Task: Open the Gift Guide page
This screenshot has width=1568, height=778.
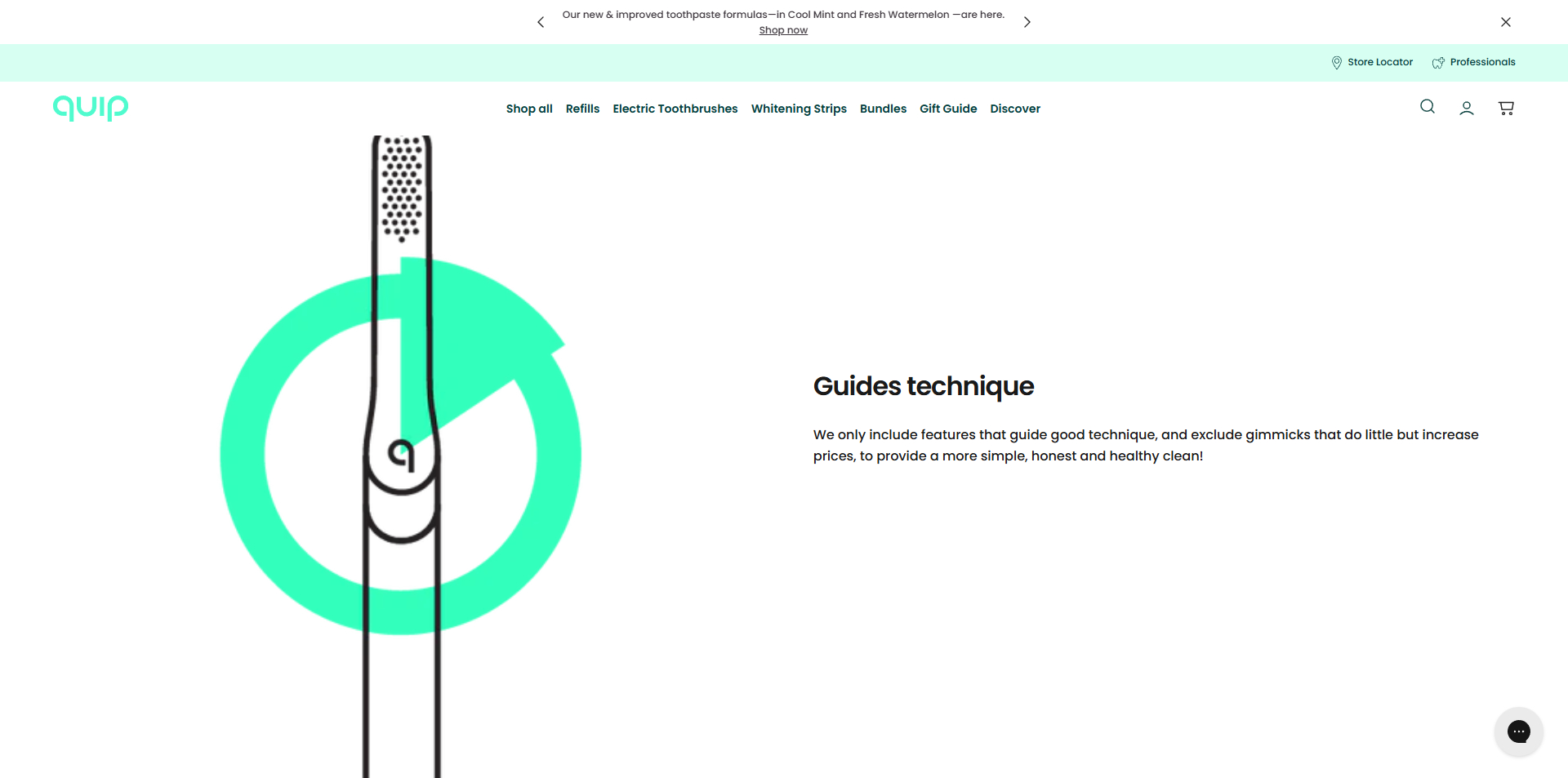Action: click(947, 109)
